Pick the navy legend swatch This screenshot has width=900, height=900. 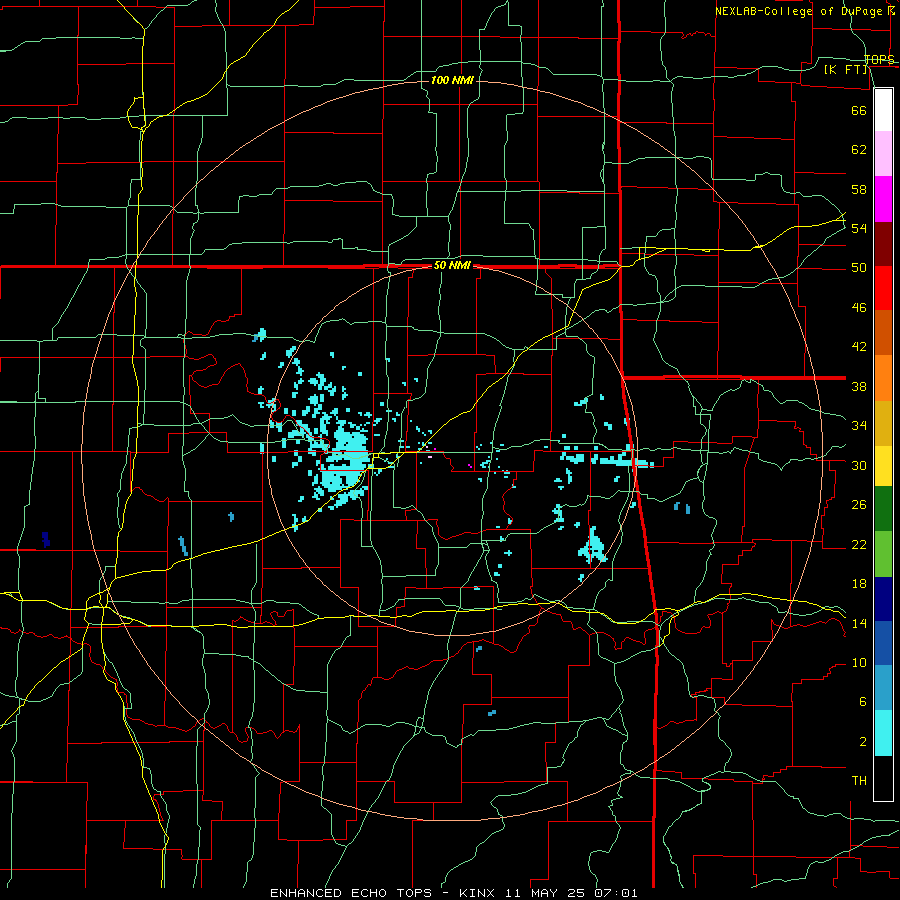[x=883, y=599]
